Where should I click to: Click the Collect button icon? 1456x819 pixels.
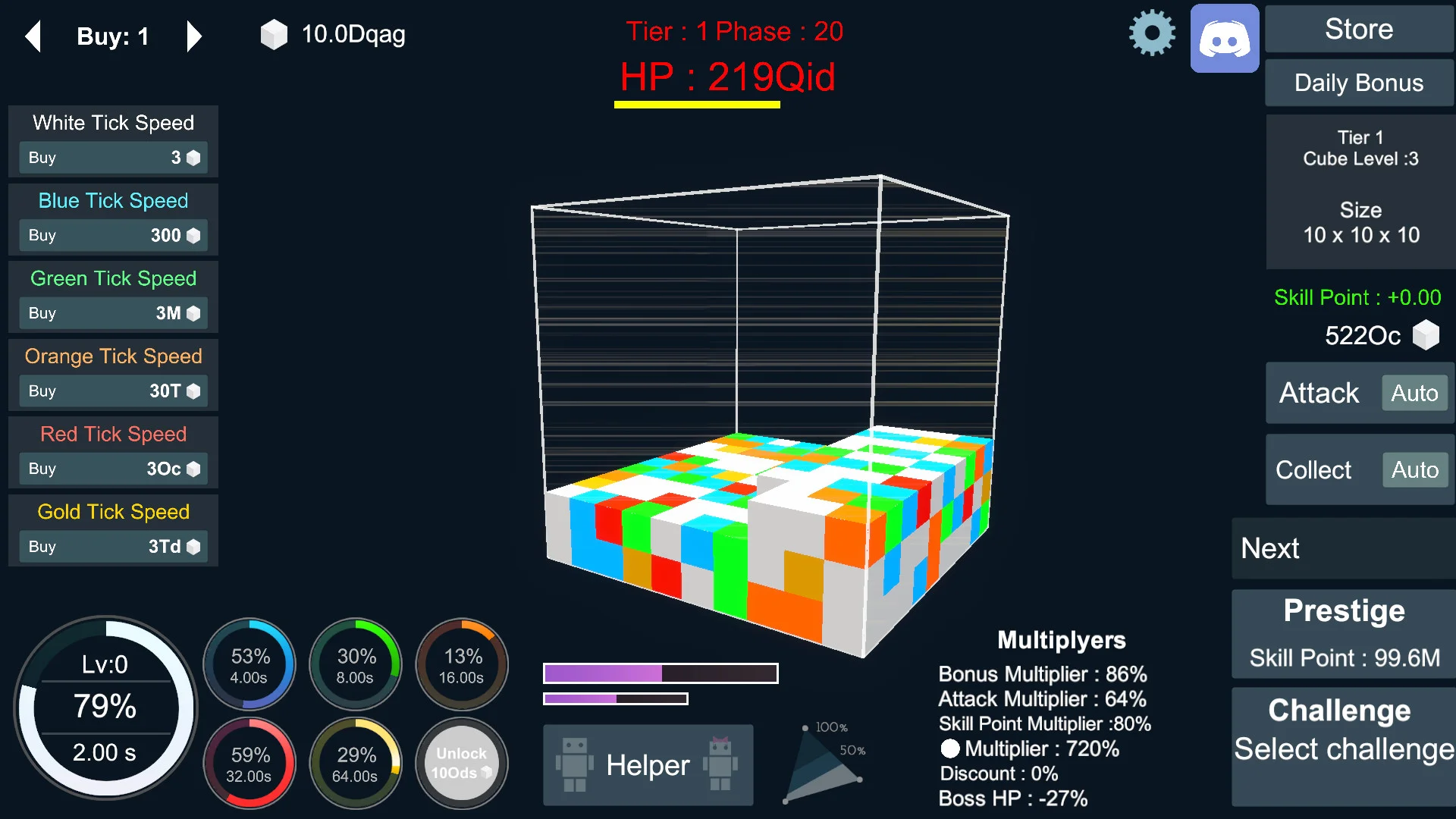tap(1314, 468)
